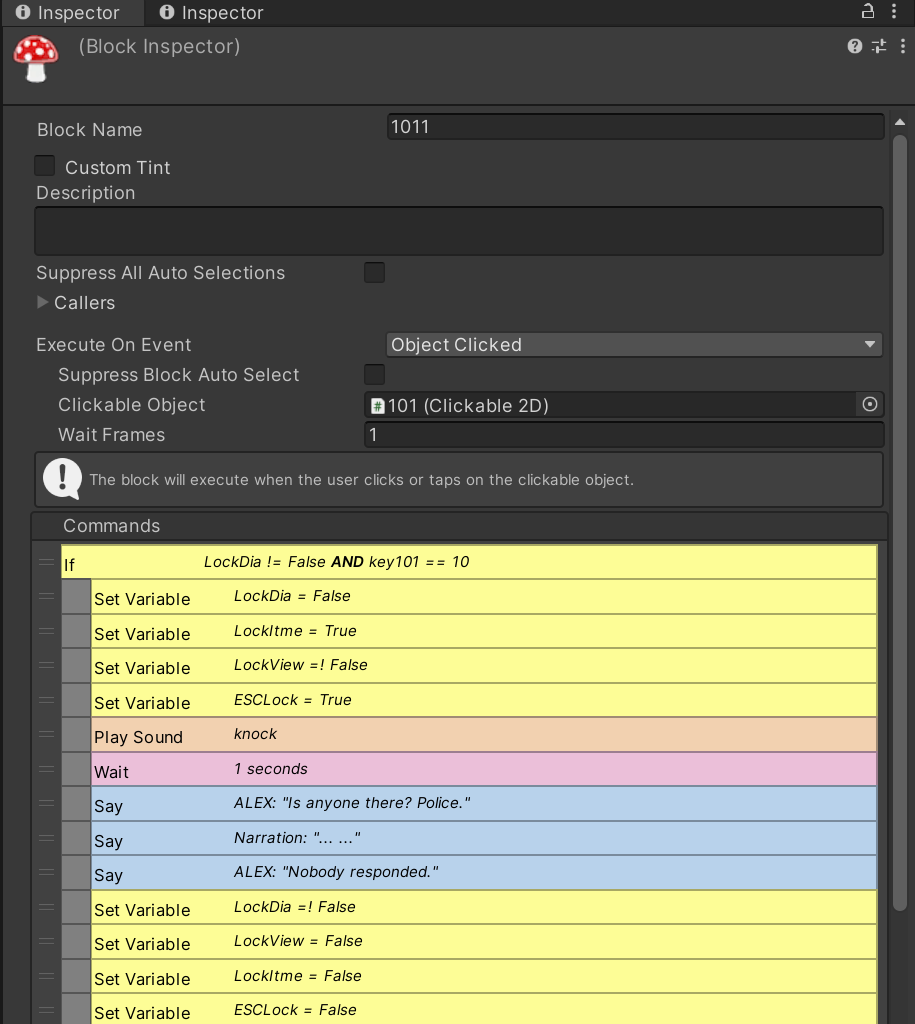
Task: Click the Execute On Event label
Action: click(114, 345)
